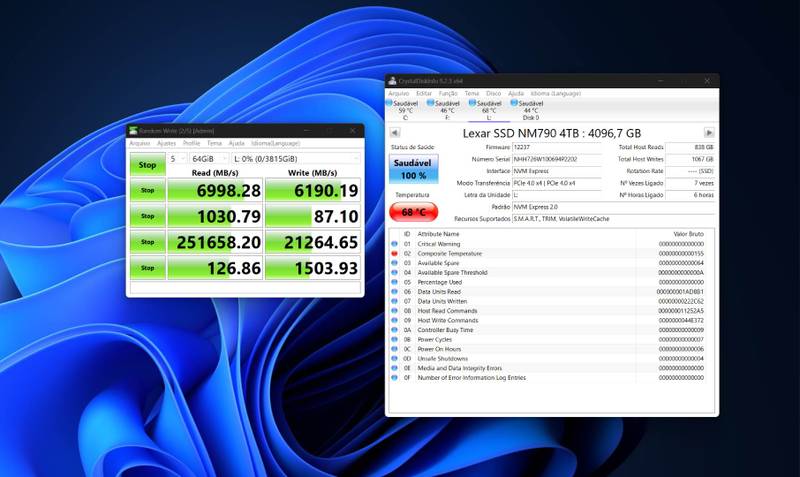Viewport: 800px width, 477px height.
Task: Click the Número Serial field
Action: (x=557, y=159)
